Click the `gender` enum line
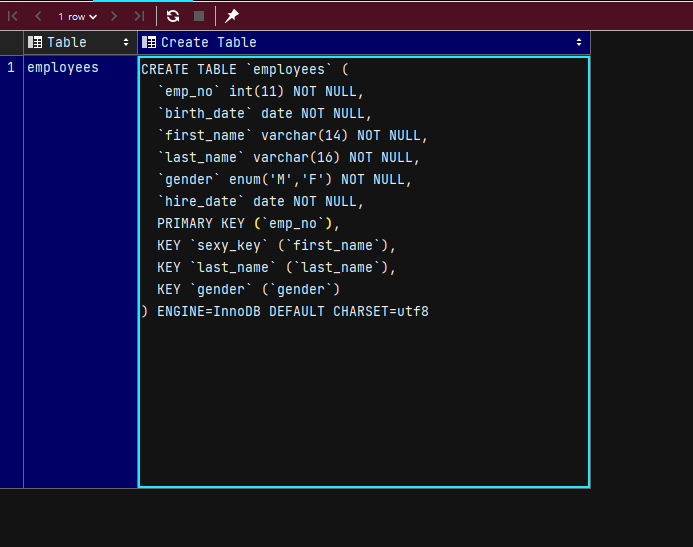The height and width of the screenshot is (547, 693). pos(285,179)
